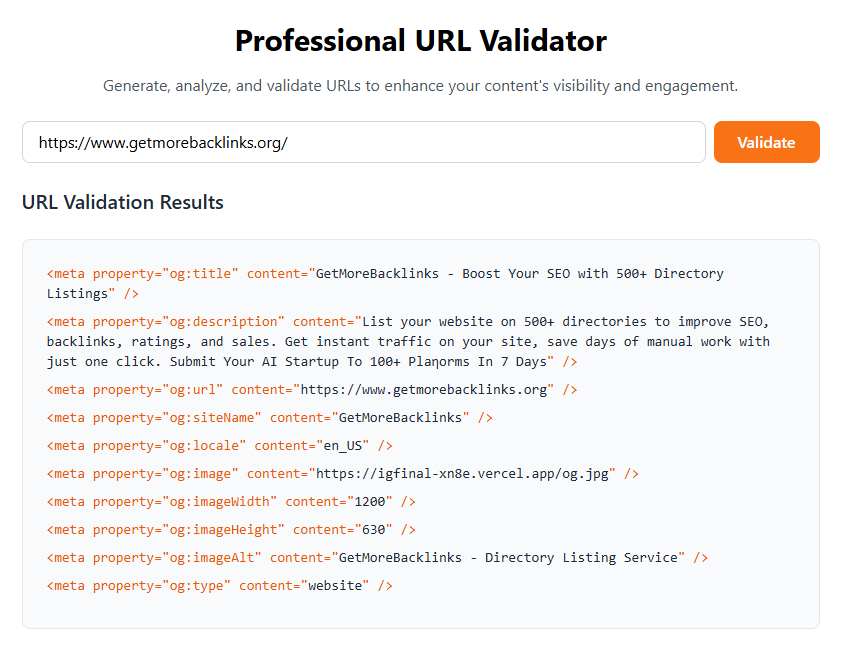Click inside the validation results panel
This screenshot has height=645, width=841.
420,430
